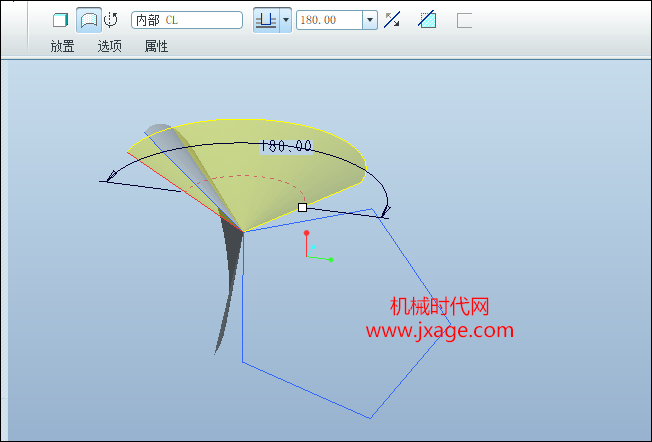Viewport: 652px width, 442px height.
Task: Select the coordinate system triad in viewport
Action: (x=318, y=246)
